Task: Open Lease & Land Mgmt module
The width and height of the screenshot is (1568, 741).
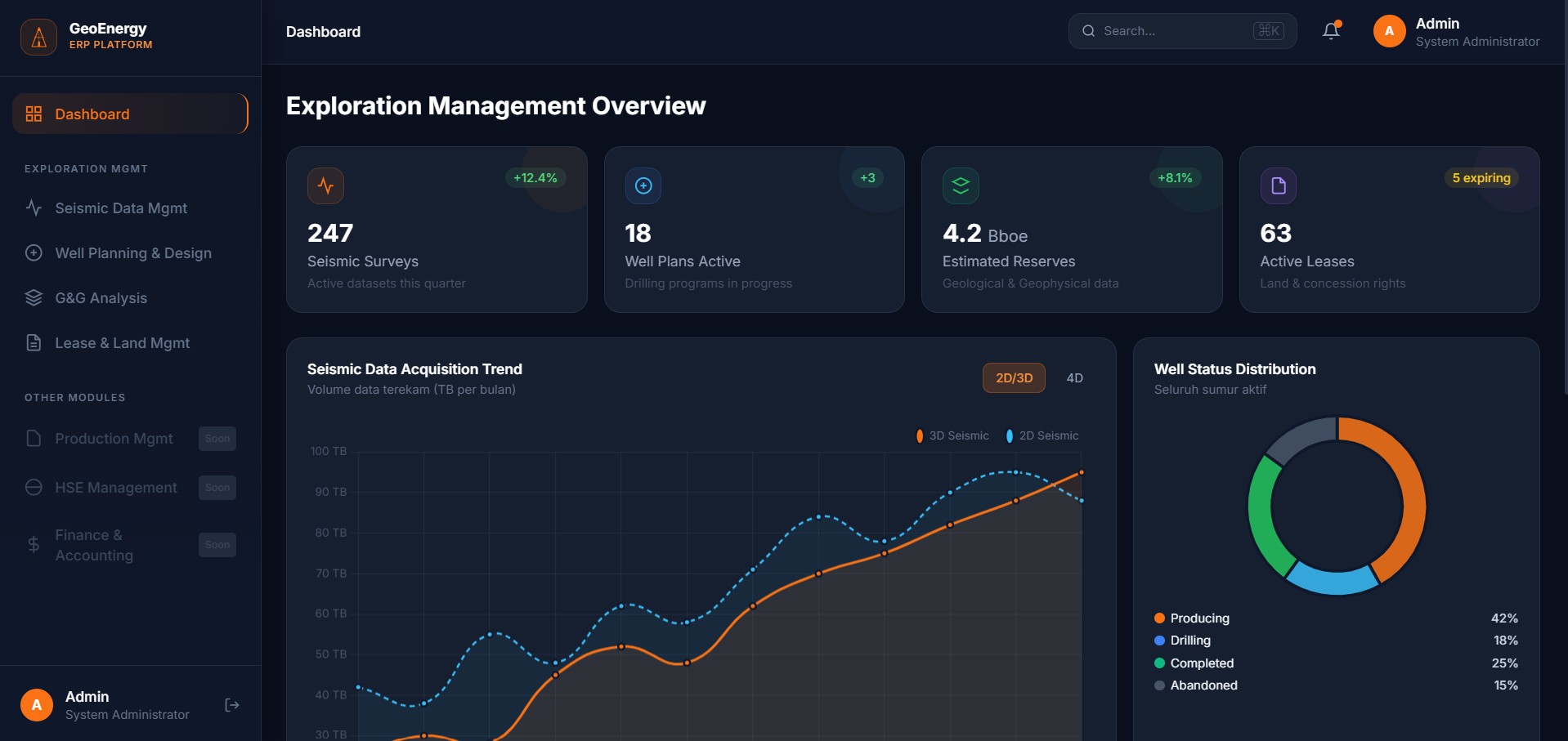Action: coord(130,342)
